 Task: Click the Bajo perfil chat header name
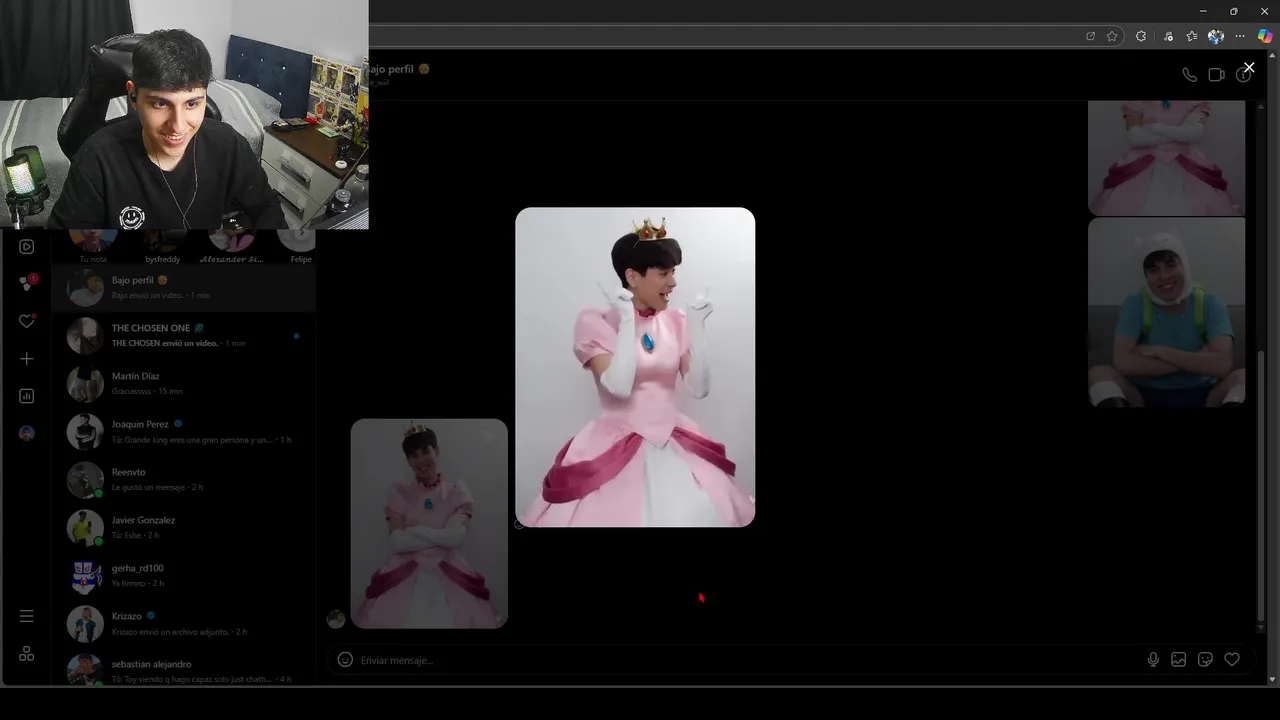(392, 69)
